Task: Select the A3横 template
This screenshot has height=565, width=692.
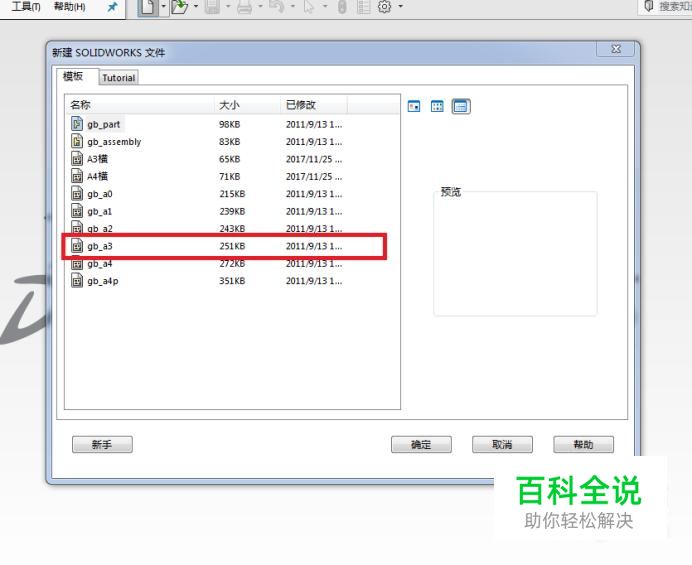Action: (x=97, y=159)
